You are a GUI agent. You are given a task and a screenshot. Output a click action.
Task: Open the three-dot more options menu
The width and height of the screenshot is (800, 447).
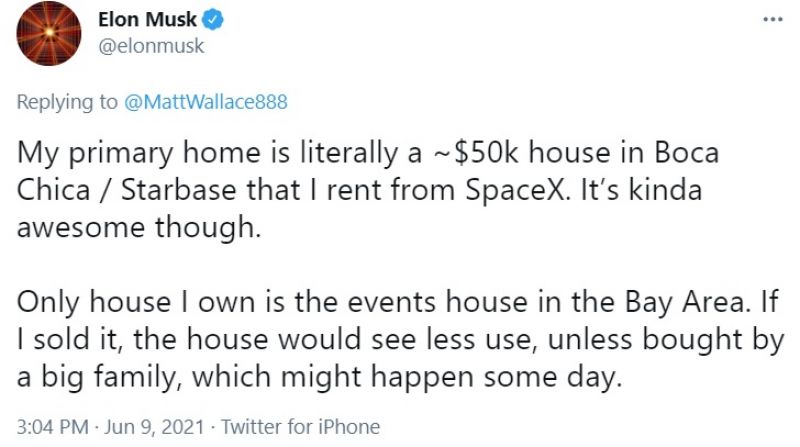point(772,19)
